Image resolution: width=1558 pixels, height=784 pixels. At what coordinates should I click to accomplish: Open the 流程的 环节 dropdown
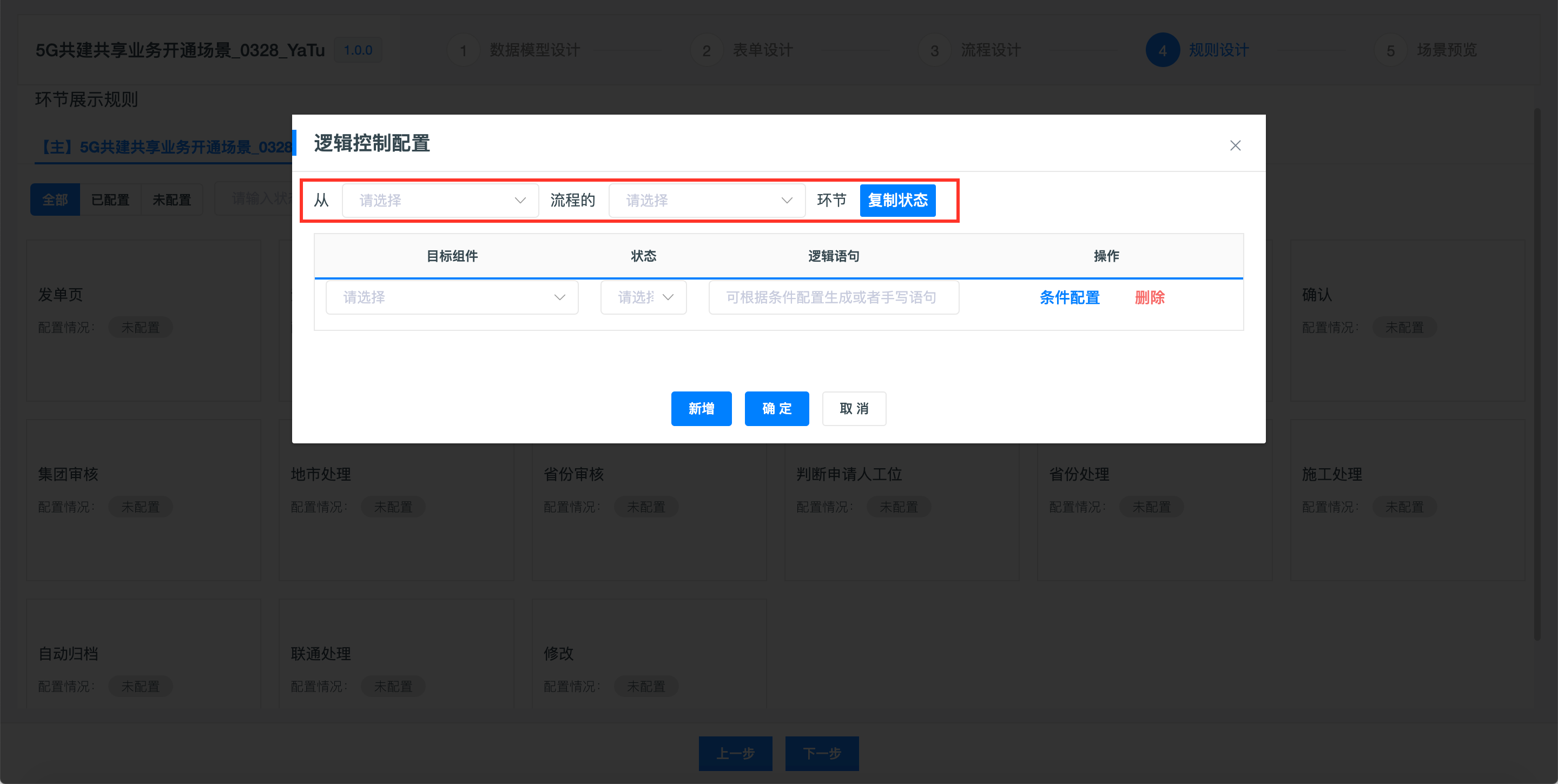click(707, 201)
